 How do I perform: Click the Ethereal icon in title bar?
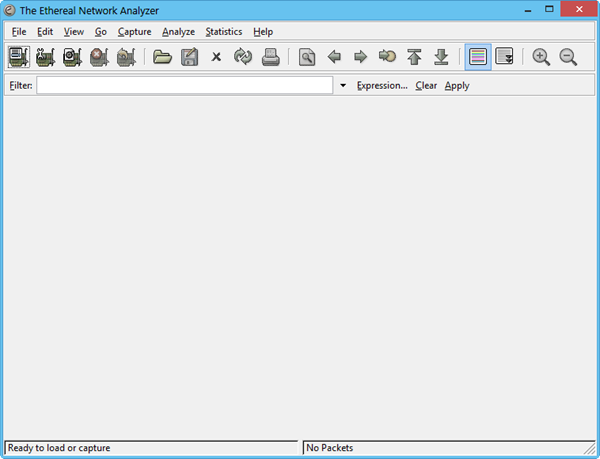point(9,10)
